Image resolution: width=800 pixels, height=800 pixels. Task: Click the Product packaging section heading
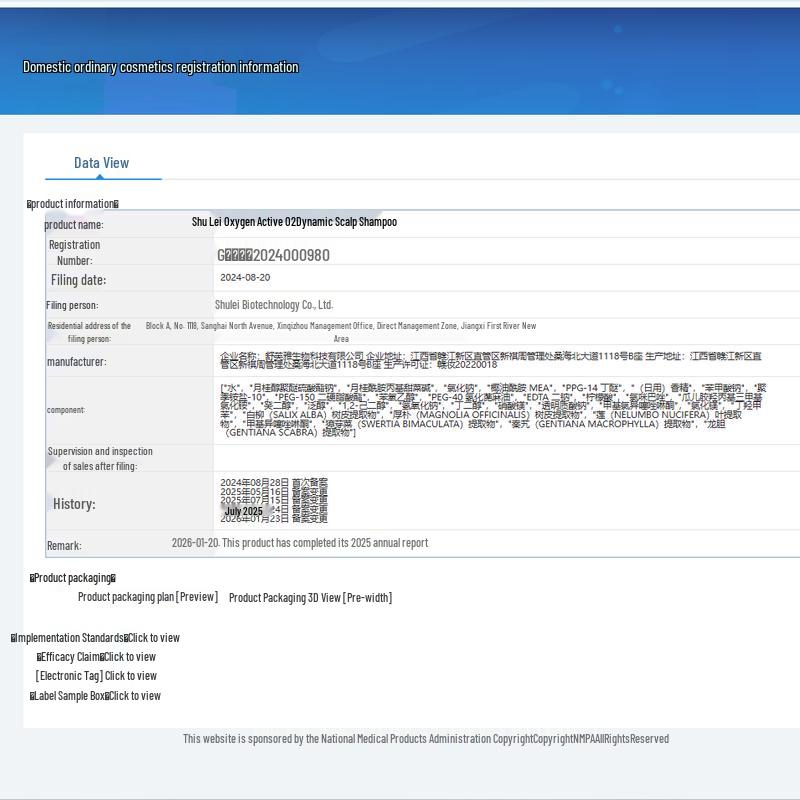pos(73,578)
